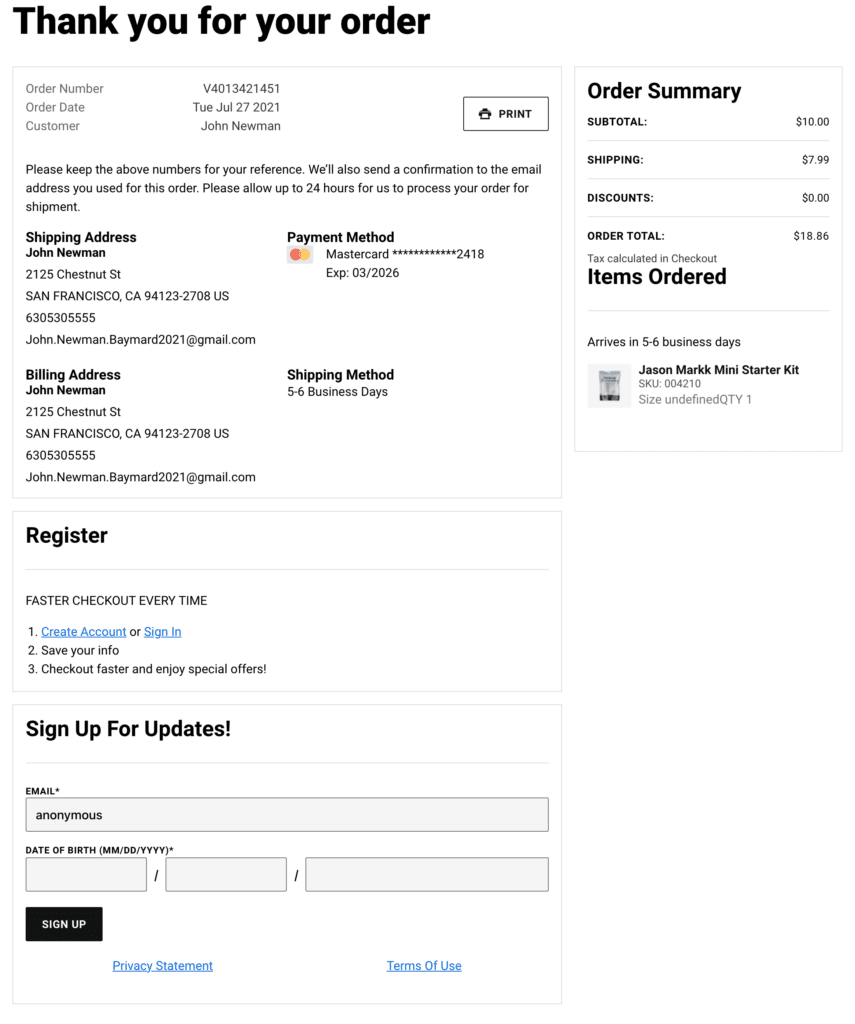Click the Register section heading
This screenshot has height=1024, width=855.
pos(66,535)
